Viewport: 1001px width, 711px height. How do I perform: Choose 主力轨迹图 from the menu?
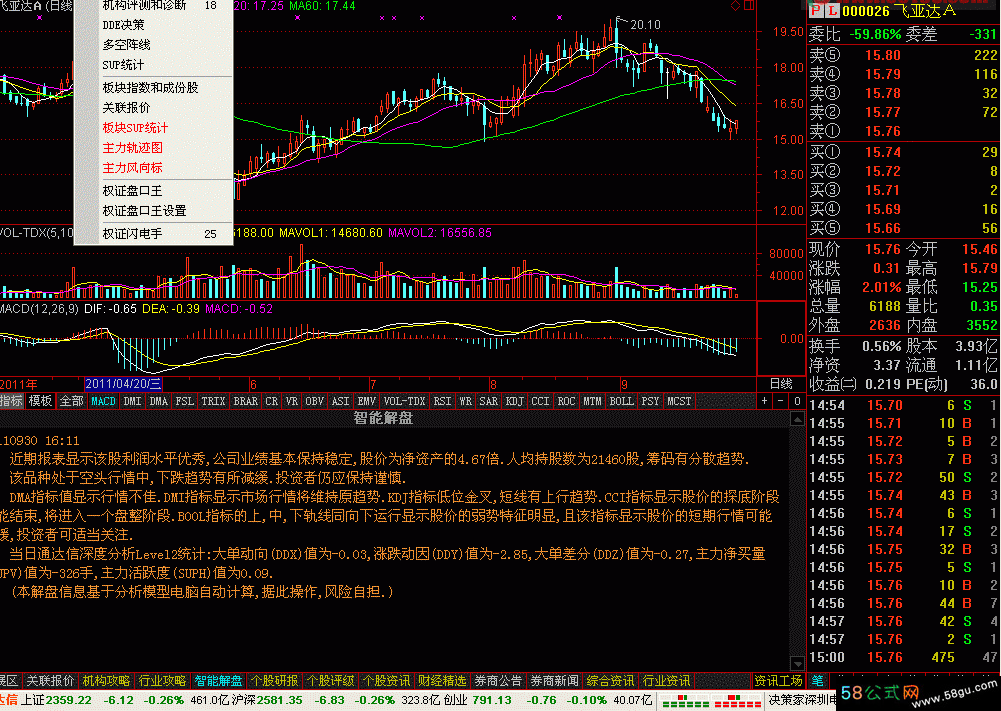153,147
